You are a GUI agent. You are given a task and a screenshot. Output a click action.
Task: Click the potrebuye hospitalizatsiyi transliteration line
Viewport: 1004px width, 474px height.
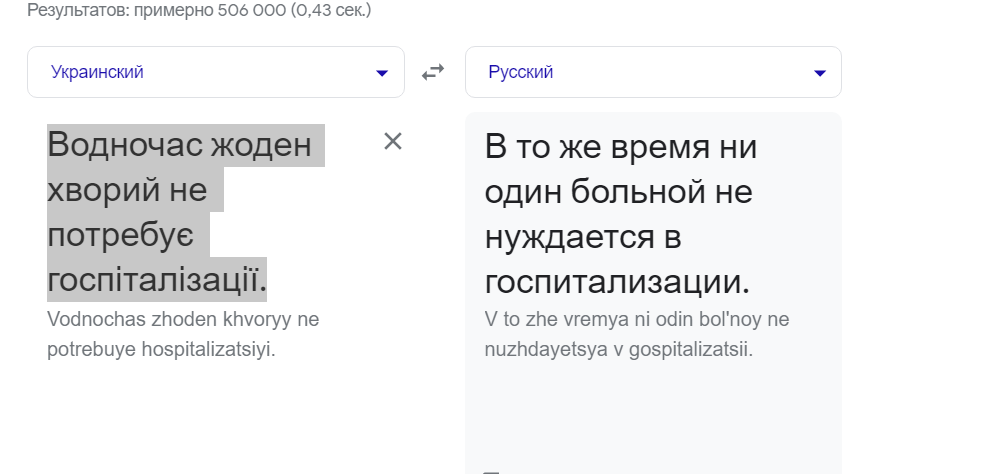161,350
